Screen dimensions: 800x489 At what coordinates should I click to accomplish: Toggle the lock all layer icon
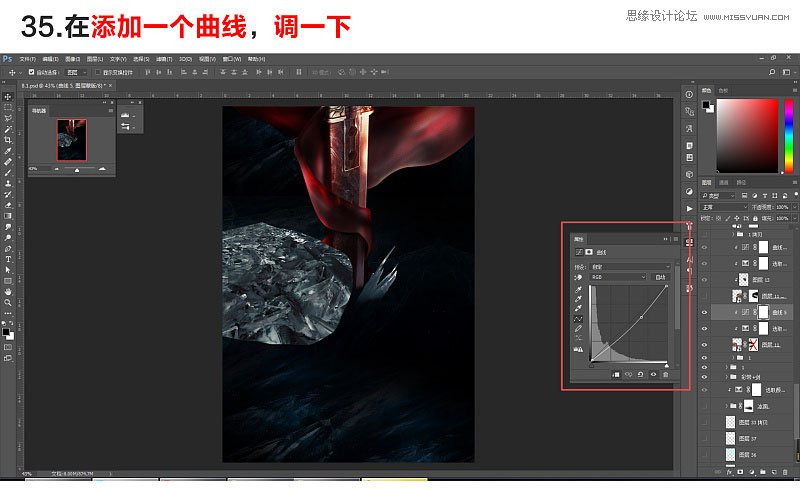click(753, 218)
